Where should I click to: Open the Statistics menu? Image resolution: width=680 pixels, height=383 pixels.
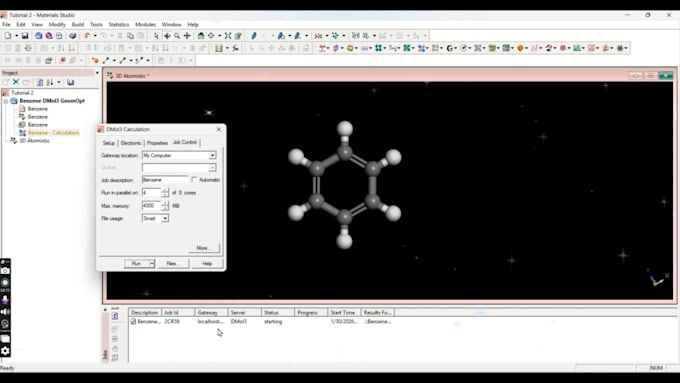coord(119,25)
